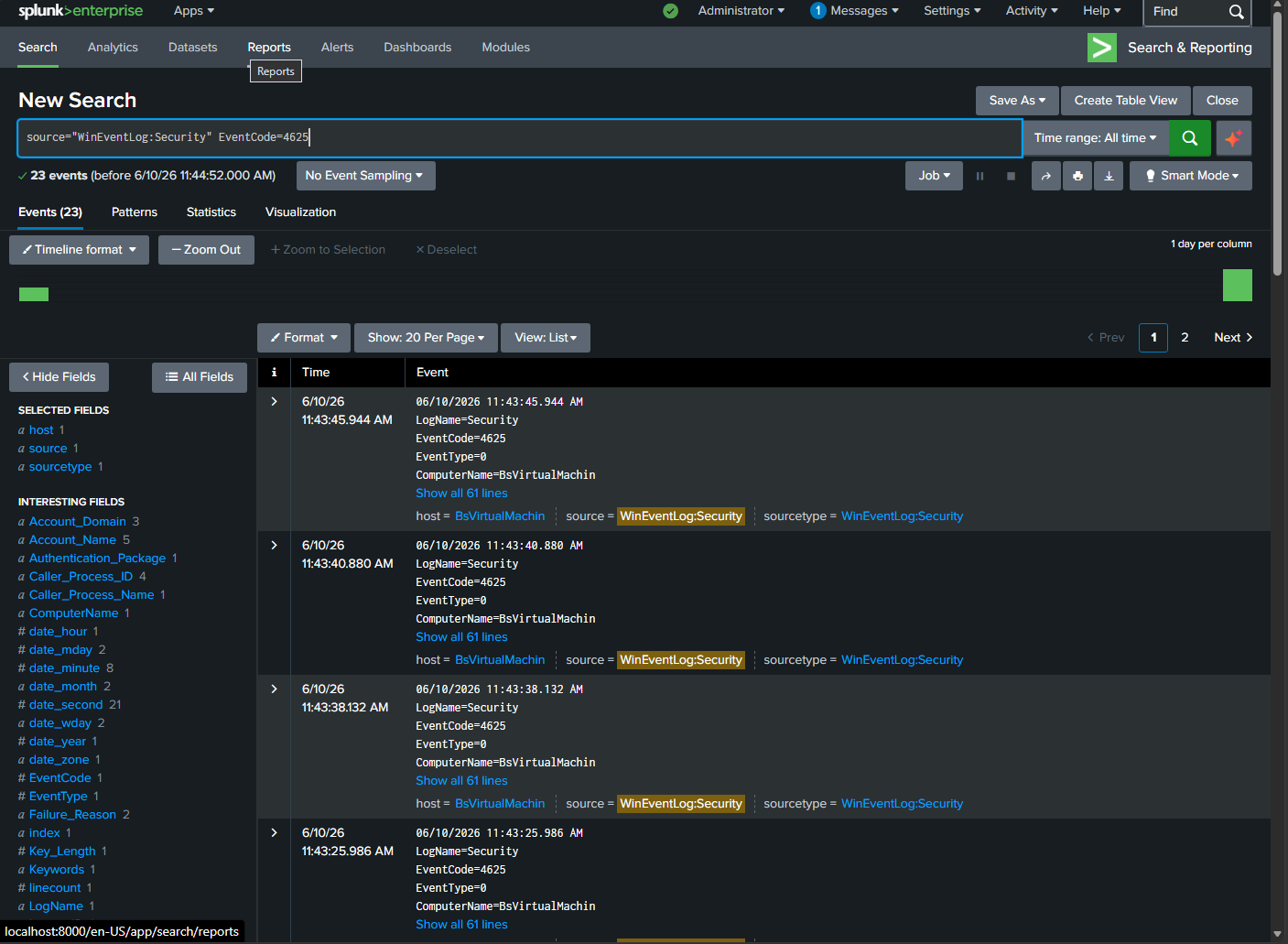Image resolution: width=1288 pixels, height=944 pixels.
Task: Go to results page 2
Action: pos(1185,338)
